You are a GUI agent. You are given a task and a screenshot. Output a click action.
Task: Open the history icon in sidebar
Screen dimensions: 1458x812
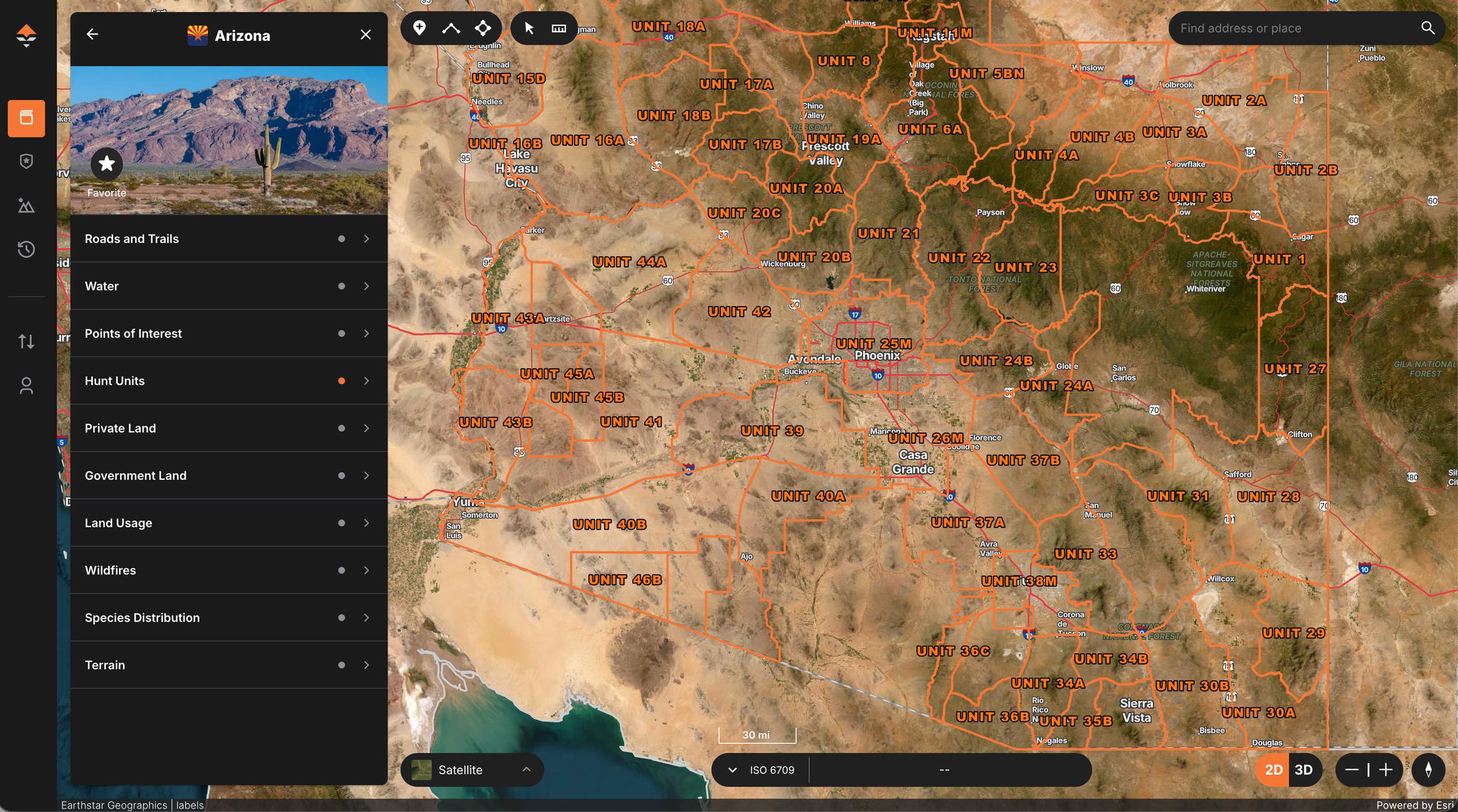click(26, 249)
